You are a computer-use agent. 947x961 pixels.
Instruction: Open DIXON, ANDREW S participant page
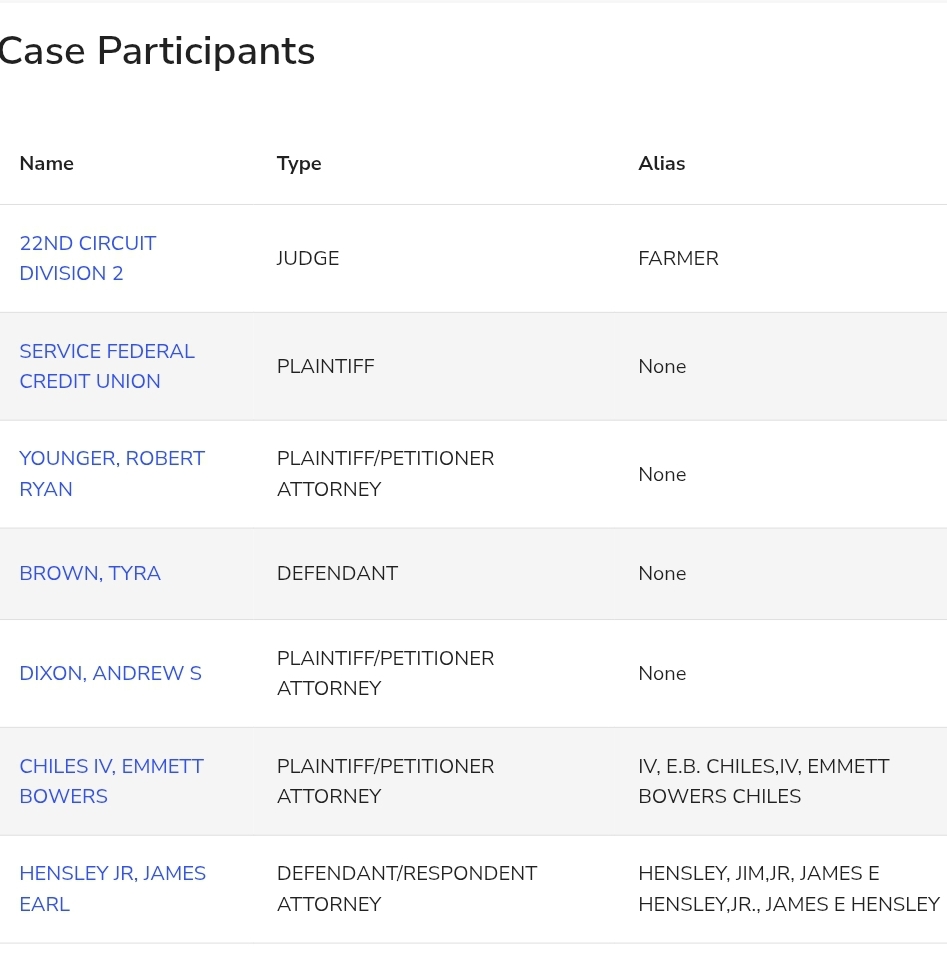(110, 673)
